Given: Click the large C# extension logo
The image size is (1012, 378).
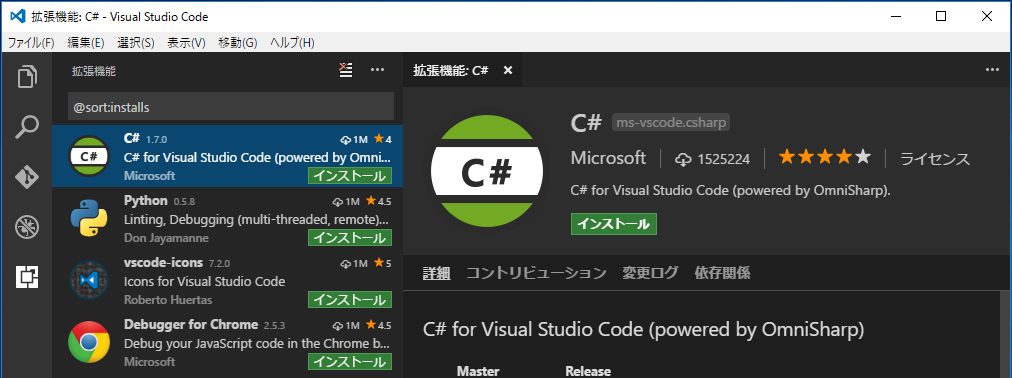Looking at the screenshot, I should click(x=487, y=171).
